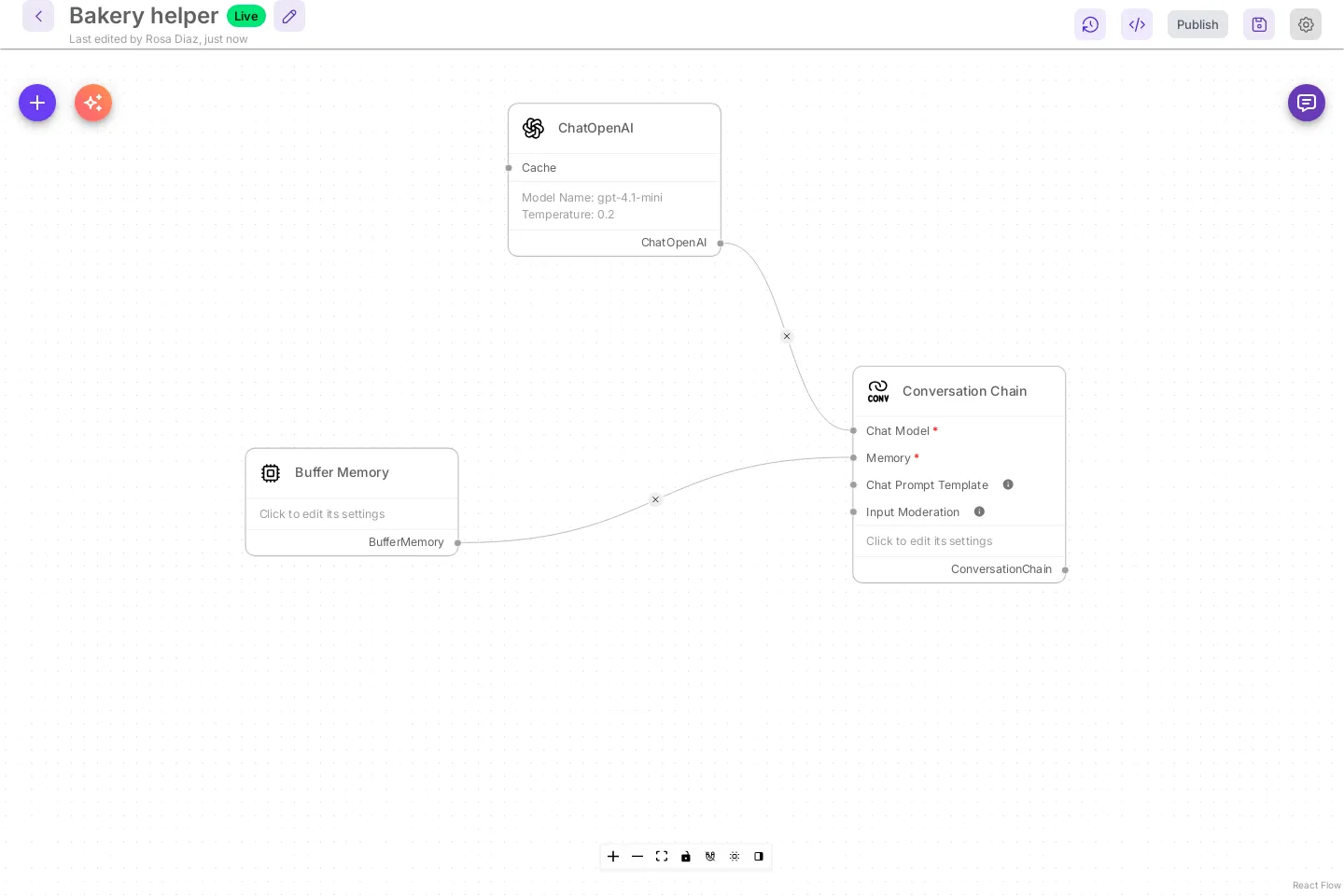
Task: Open the API code embed dialog
Action: click(1137, 24)
